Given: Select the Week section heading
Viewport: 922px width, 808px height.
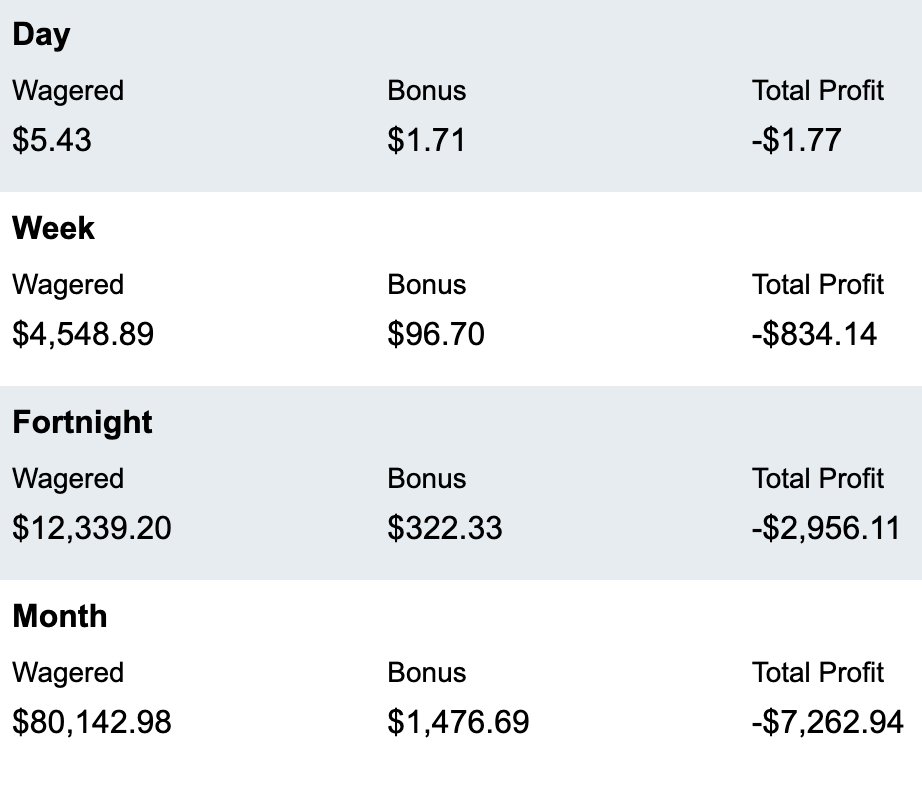Looking at the screenshot, I should click(53, 228).
